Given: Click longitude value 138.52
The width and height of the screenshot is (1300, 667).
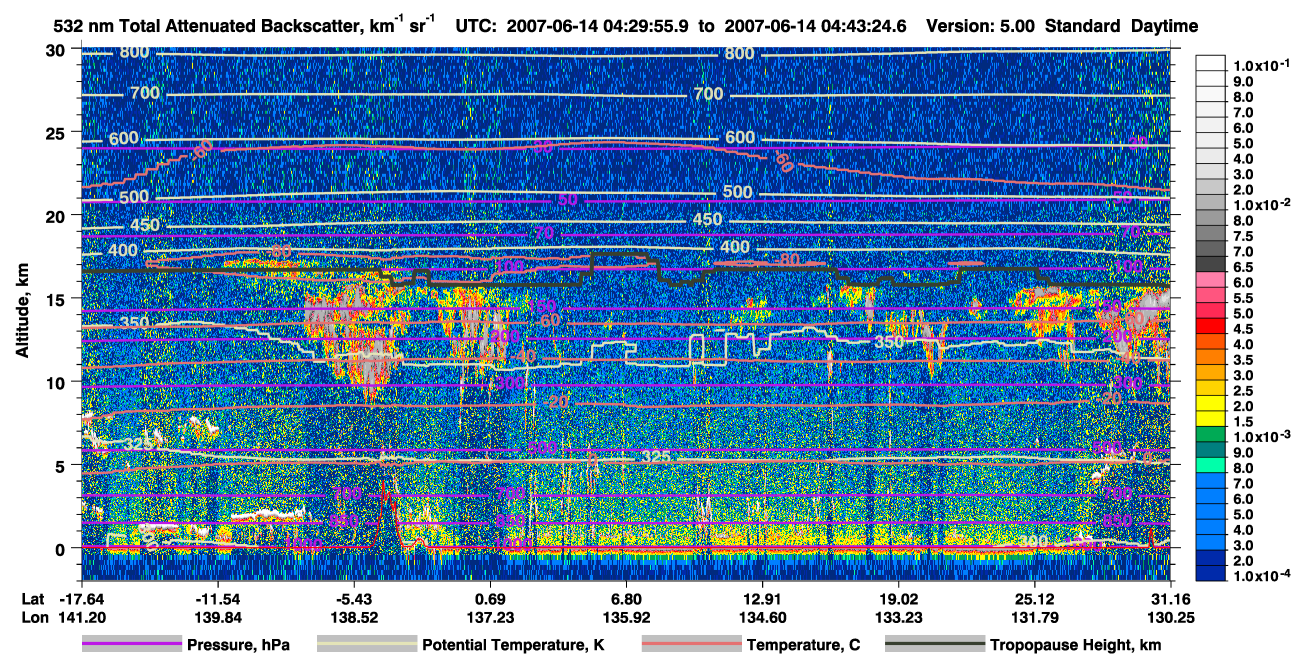Looking at the screenshot, I should [354, 617].
